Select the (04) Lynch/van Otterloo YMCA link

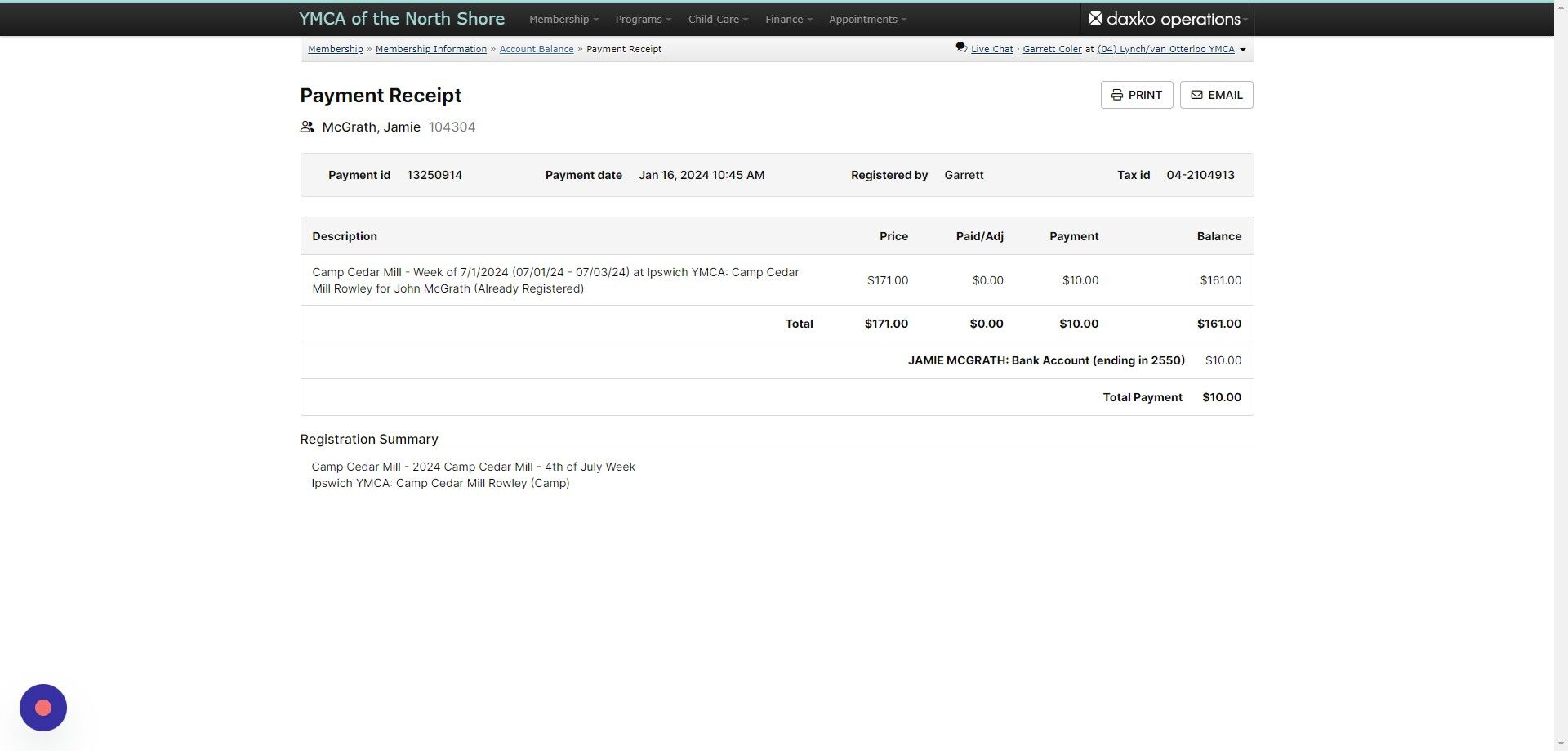click(1165, 49)
